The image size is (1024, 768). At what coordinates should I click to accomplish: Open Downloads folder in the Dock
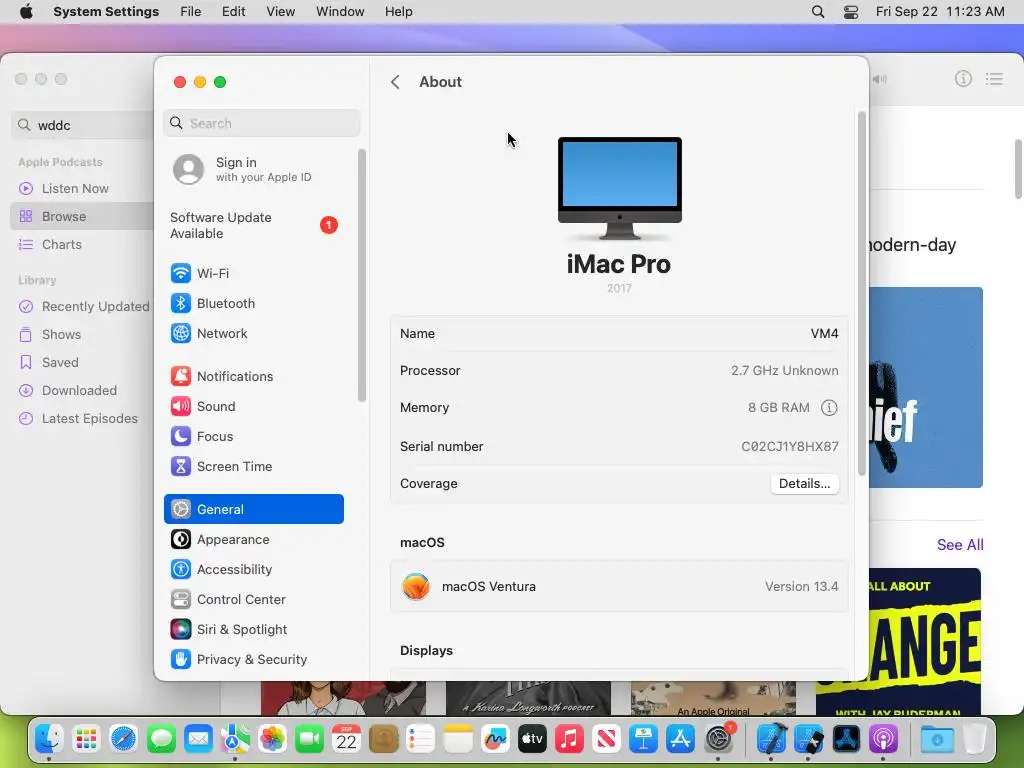click(937, 739)
